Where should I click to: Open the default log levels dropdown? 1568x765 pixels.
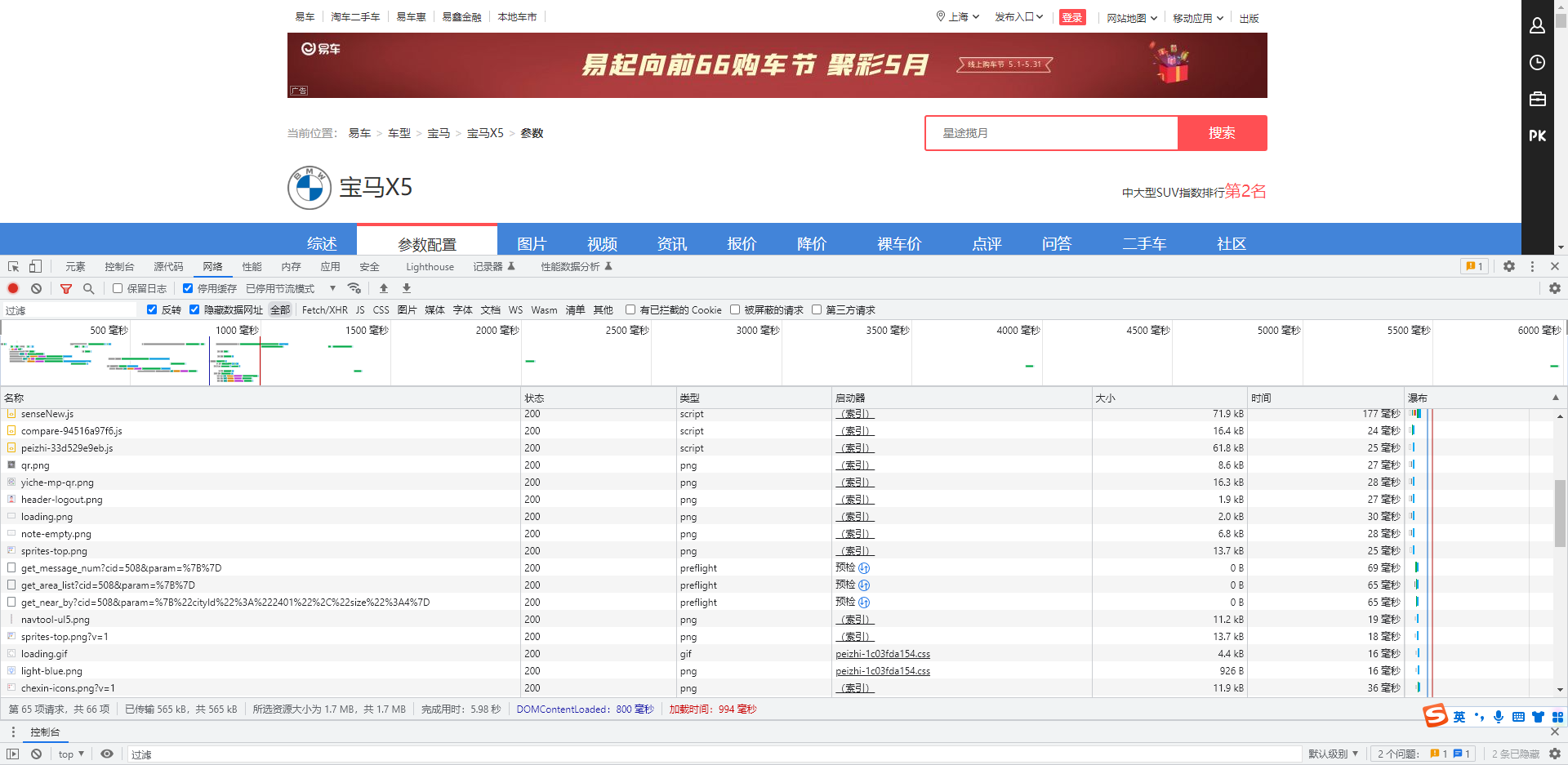pos(1334,754)
